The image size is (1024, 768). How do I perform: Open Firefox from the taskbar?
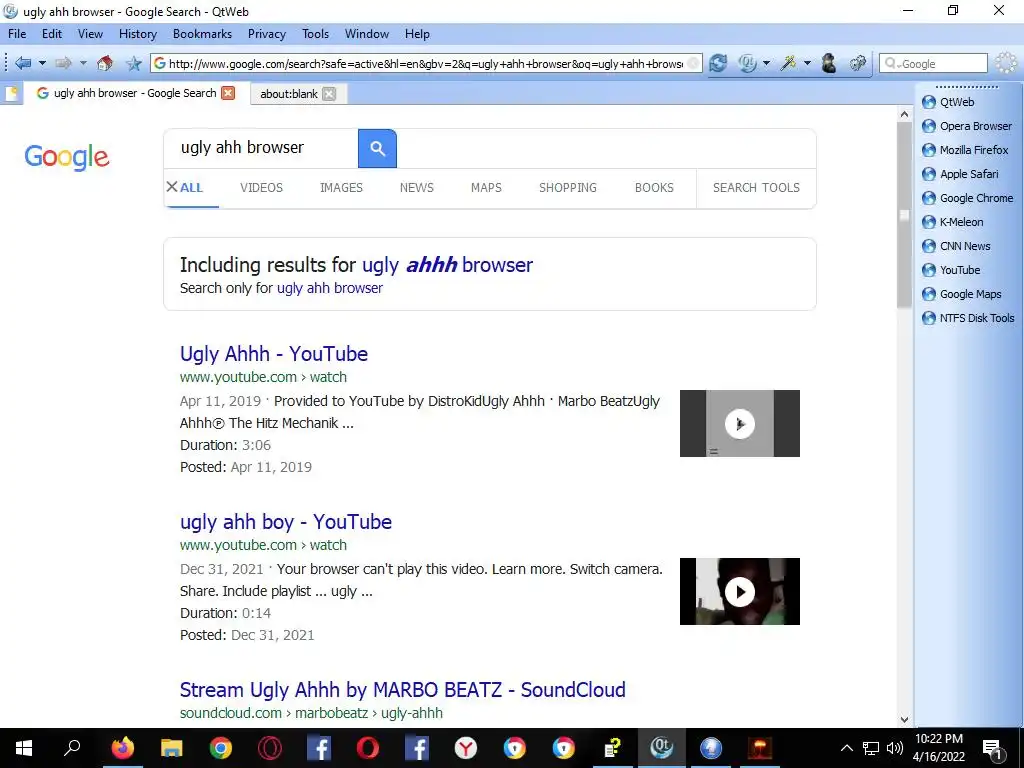pyautogui.click(x=123, y=748)
